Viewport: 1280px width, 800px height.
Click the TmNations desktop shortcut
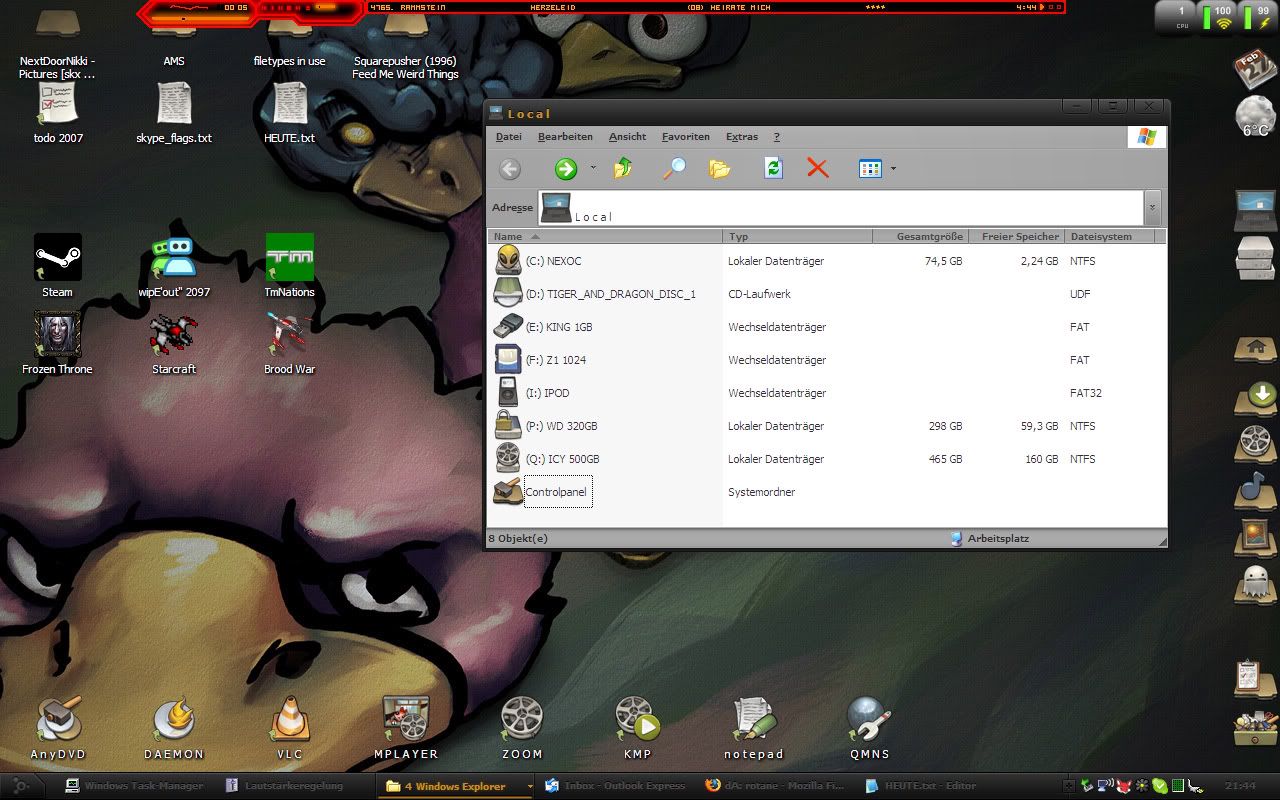pyautogui.click(x=289, y=266)
